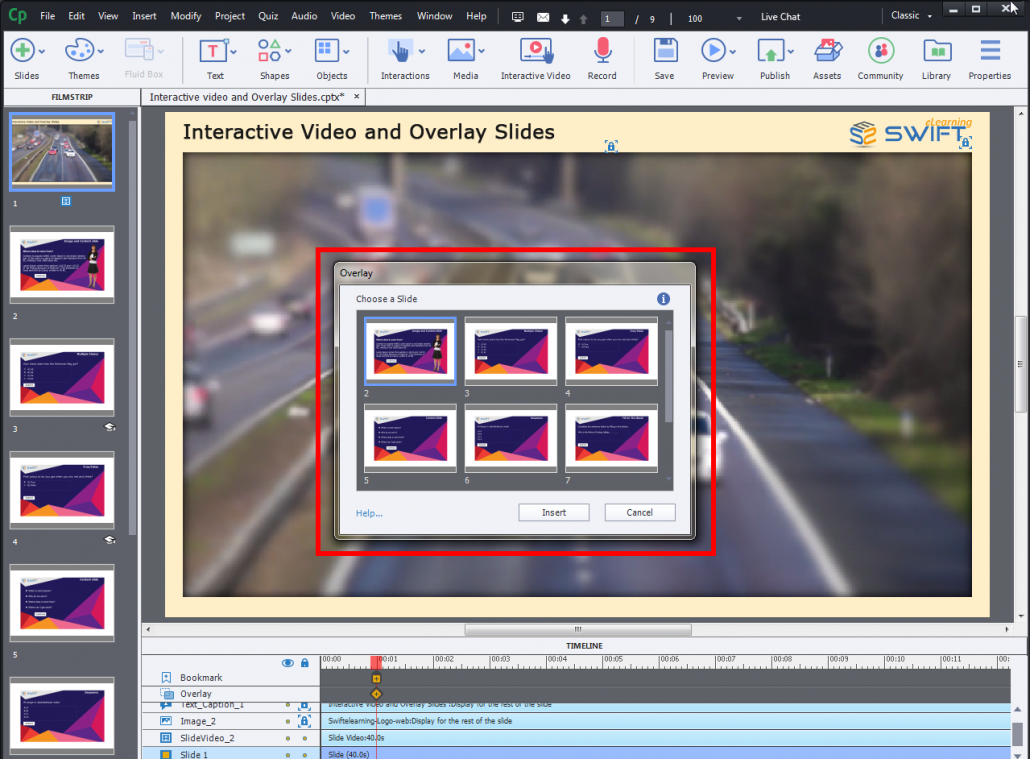Click the Assets icon
The height and width of the screenshot is (759, 1030).
[x=826, y=50]
